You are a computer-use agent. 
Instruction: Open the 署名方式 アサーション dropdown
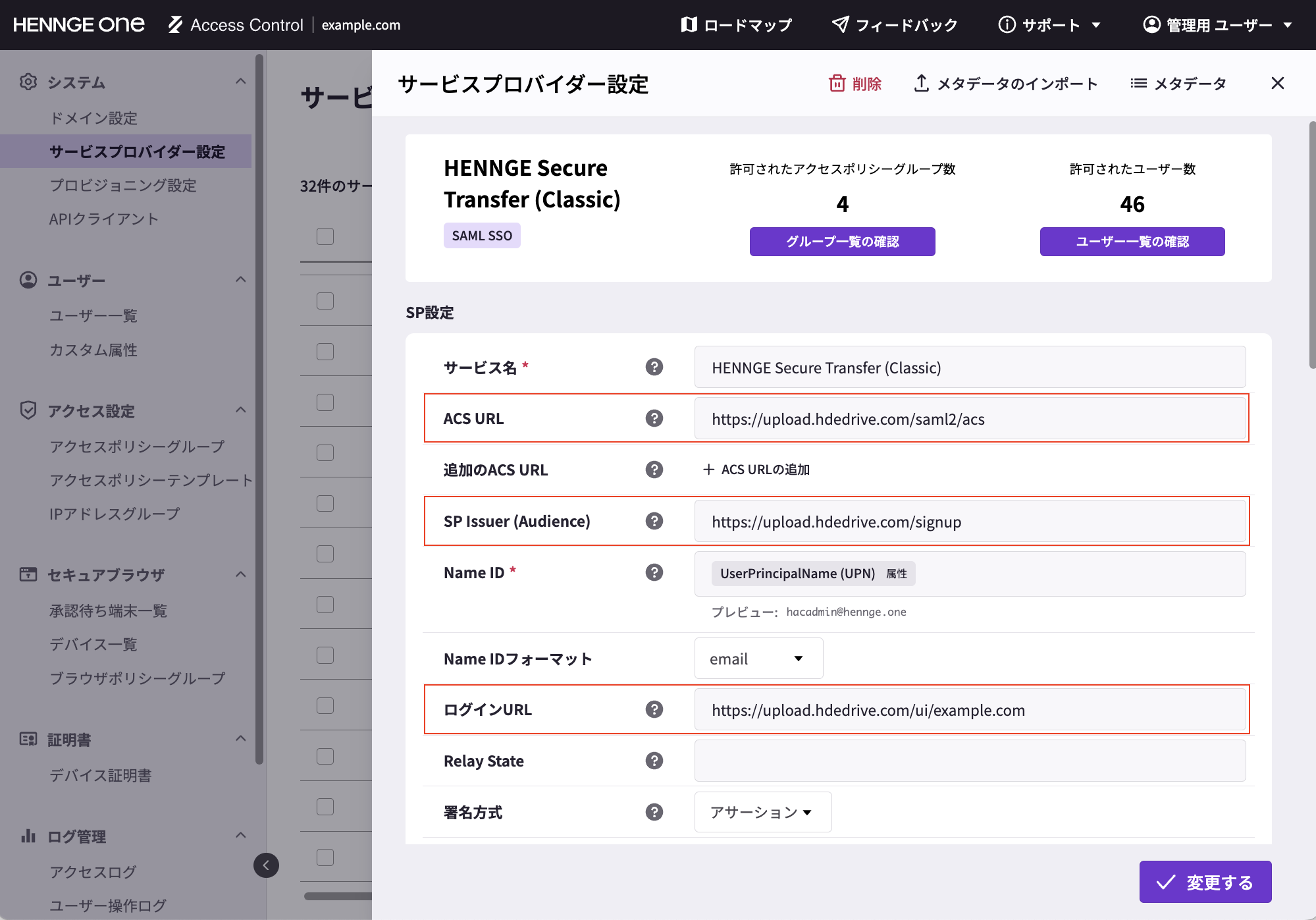tap(762, 812)
